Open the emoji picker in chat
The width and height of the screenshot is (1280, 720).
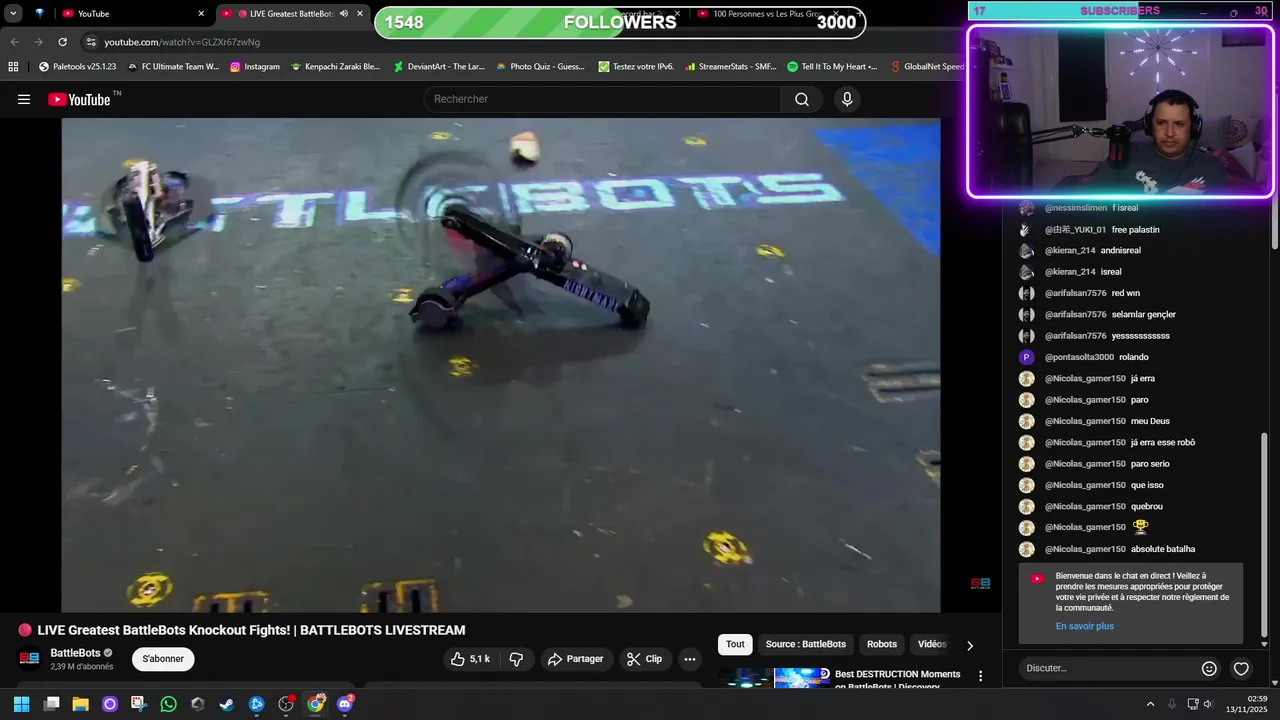tap(1209, 668)
